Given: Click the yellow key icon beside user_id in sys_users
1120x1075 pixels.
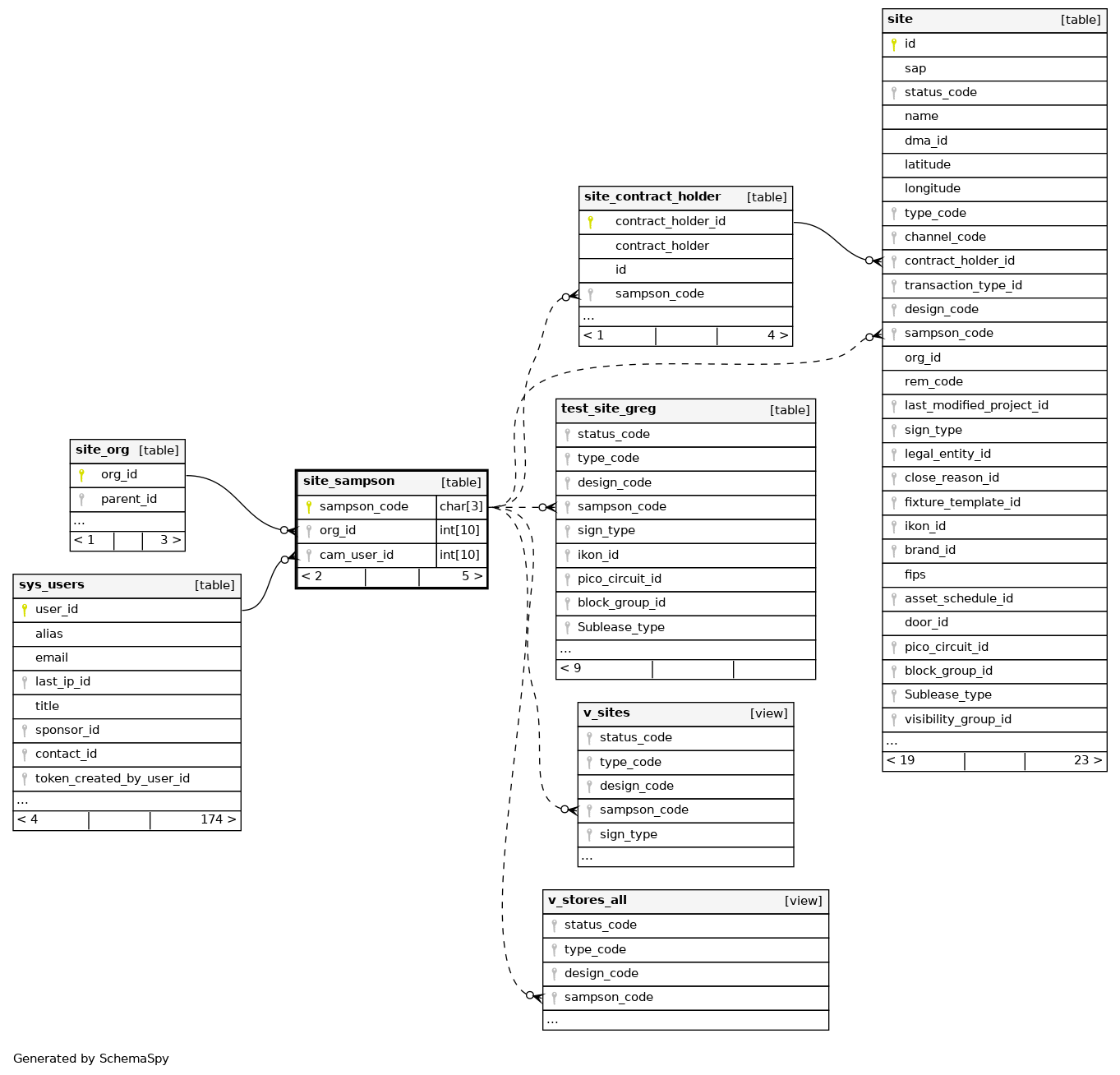Looking at the screenshot, I should coord(25,610).
